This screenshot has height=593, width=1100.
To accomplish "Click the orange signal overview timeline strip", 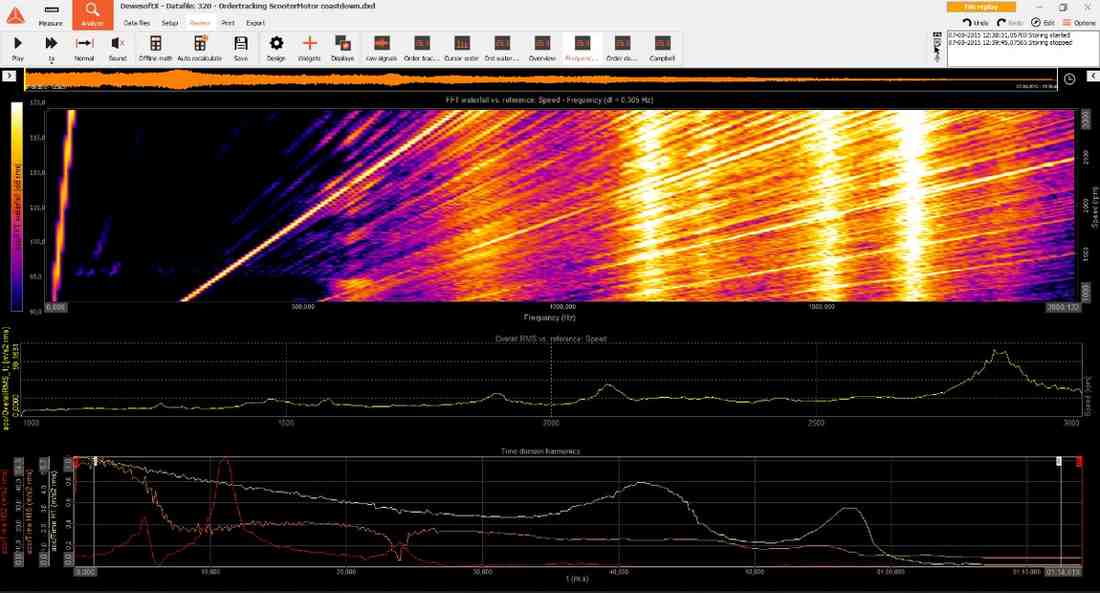I will click(x=540, y=79).
